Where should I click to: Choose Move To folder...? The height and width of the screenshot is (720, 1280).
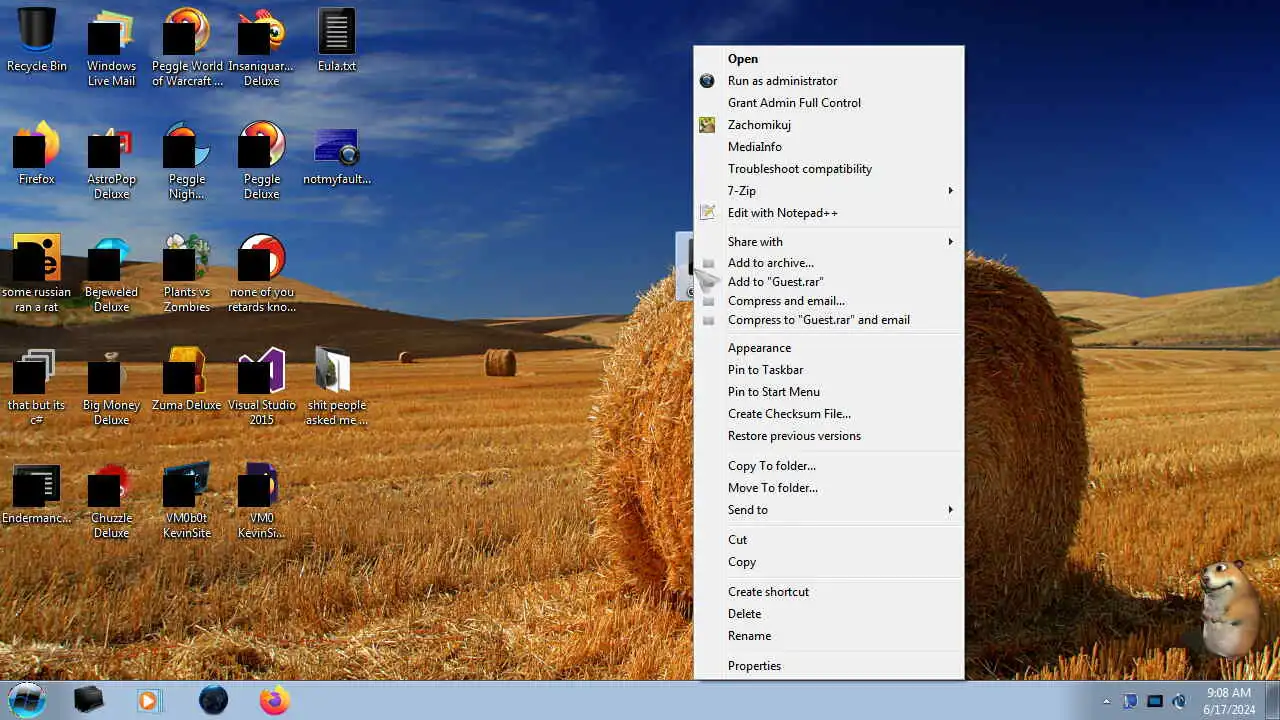click(829, 488)
